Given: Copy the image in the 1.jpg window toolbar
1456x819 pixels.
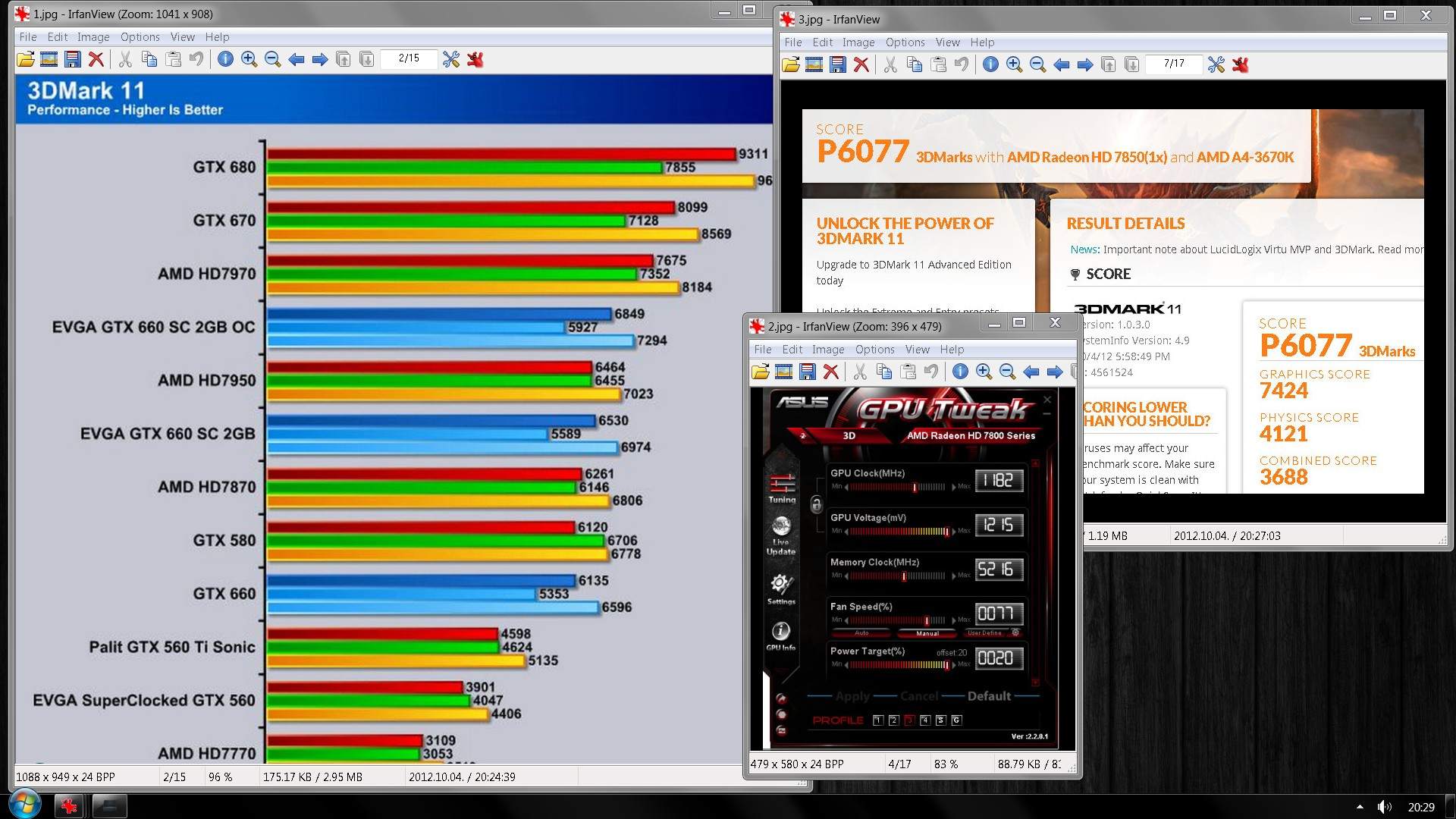Looking at the screenshot, I should (x=149, y=59).
